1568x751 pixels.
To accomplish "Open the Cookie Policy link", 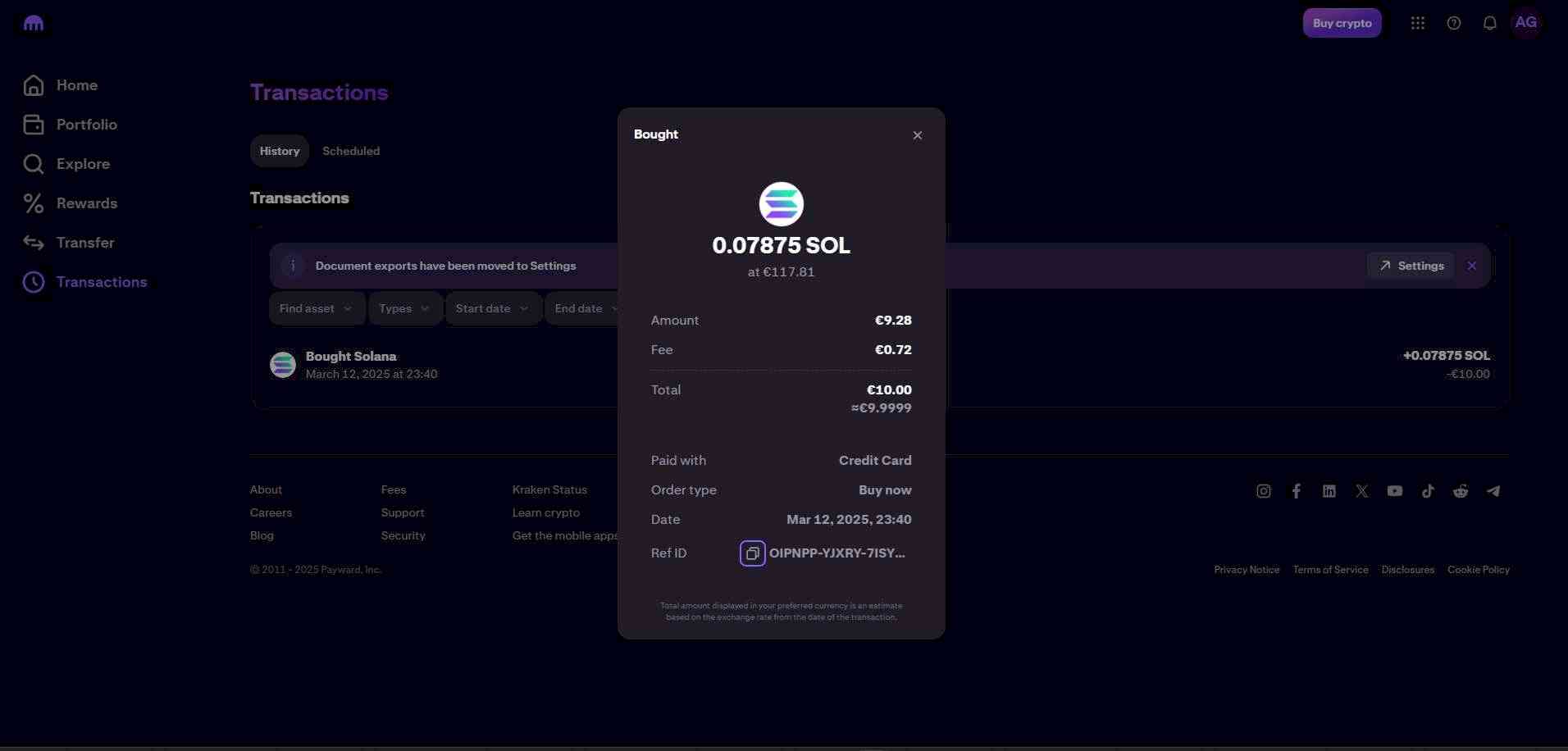I will (1478, 570).
